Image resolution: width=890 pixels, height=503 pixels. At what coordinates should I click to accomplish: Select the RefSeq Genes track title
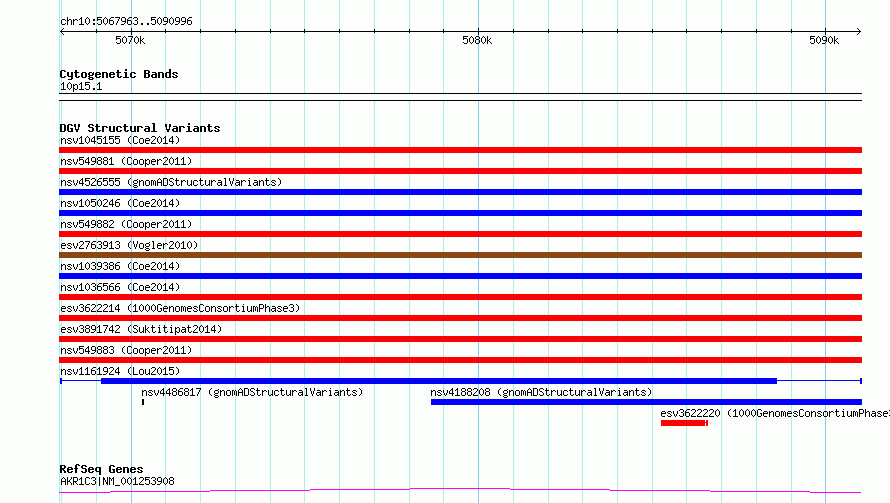click(x=101, y=469)
